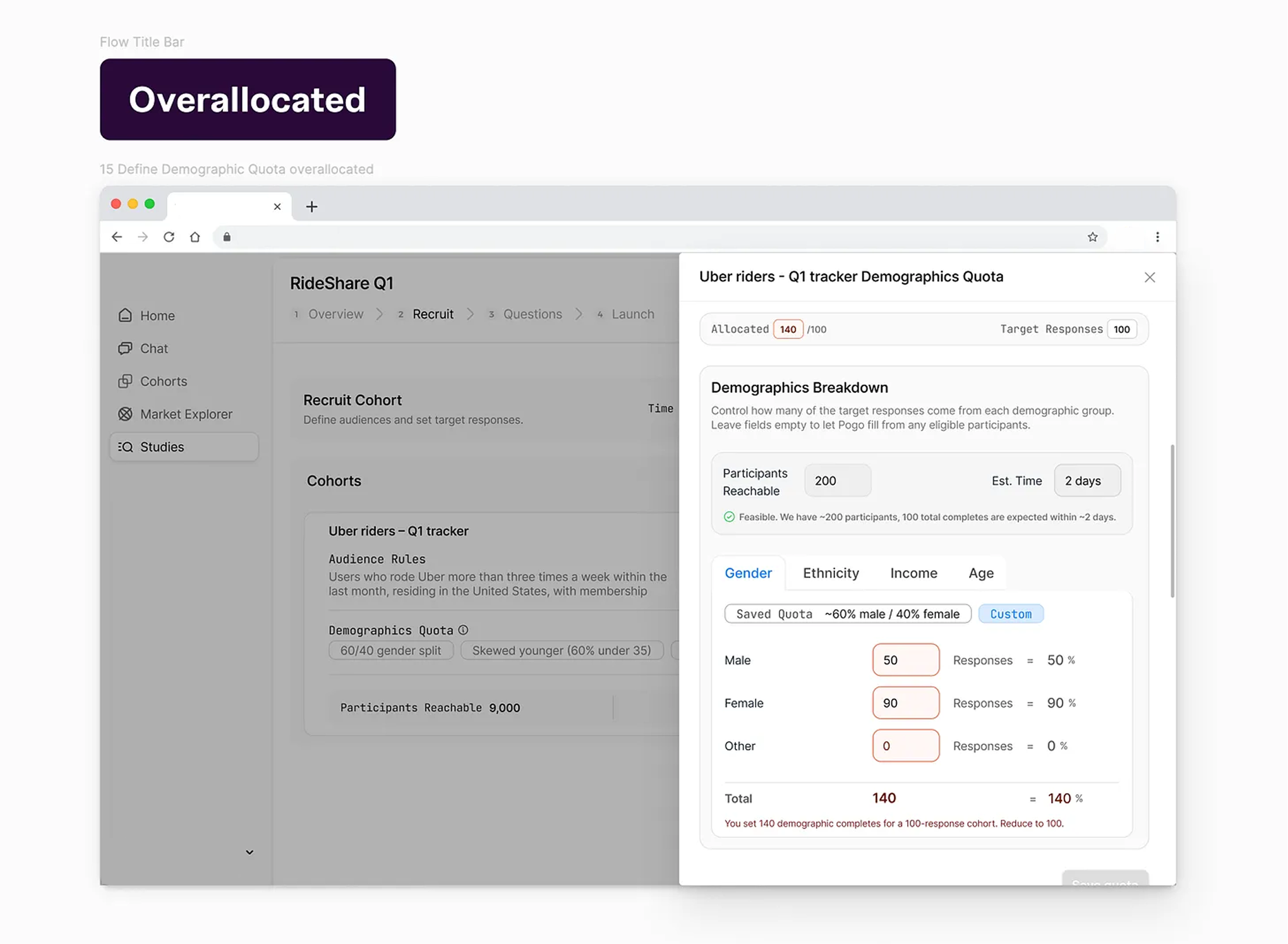Click the Cohorts sidebar icon
Viewport: 1288px width, 944px height.
pos(125,381)
